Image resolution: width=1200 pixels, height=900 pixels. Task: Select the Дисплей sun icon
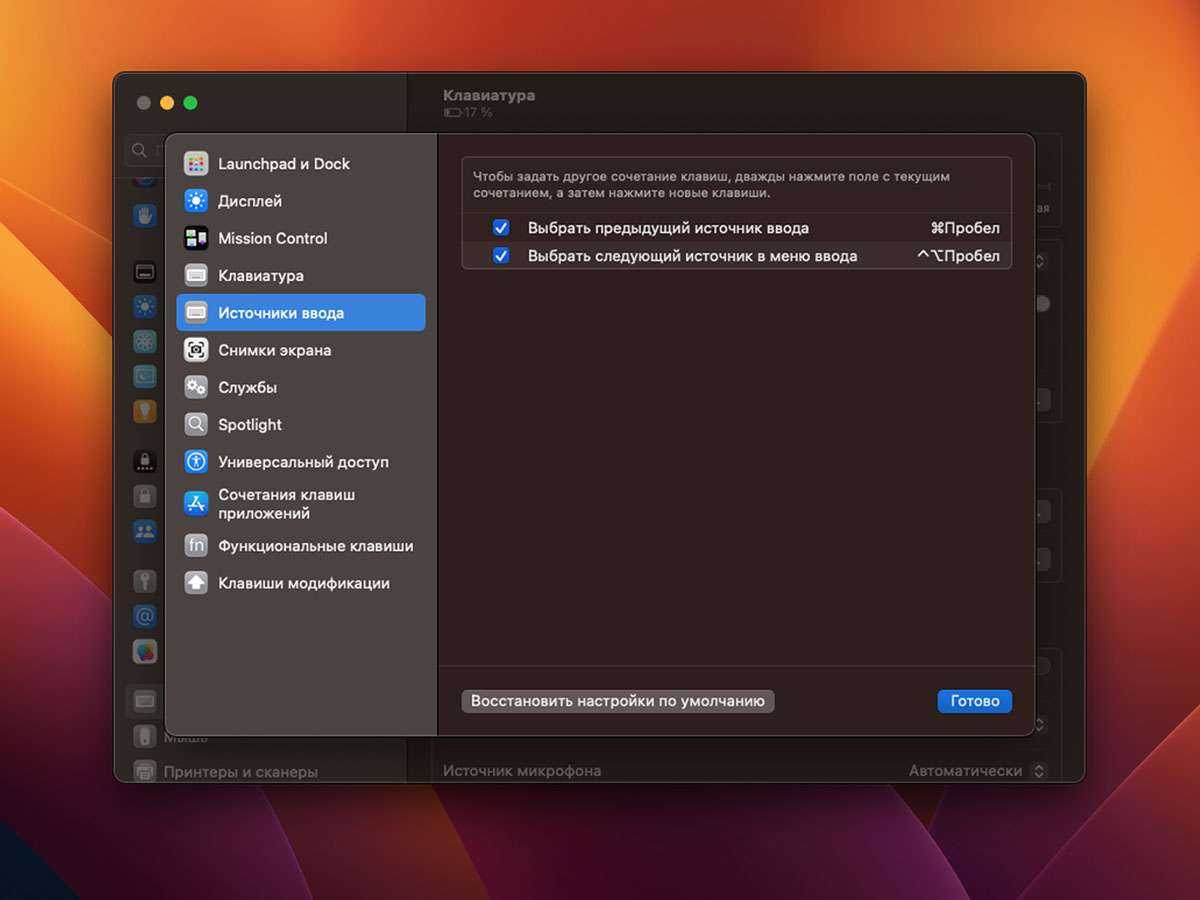pyautogui.click(x=196, y=201)
